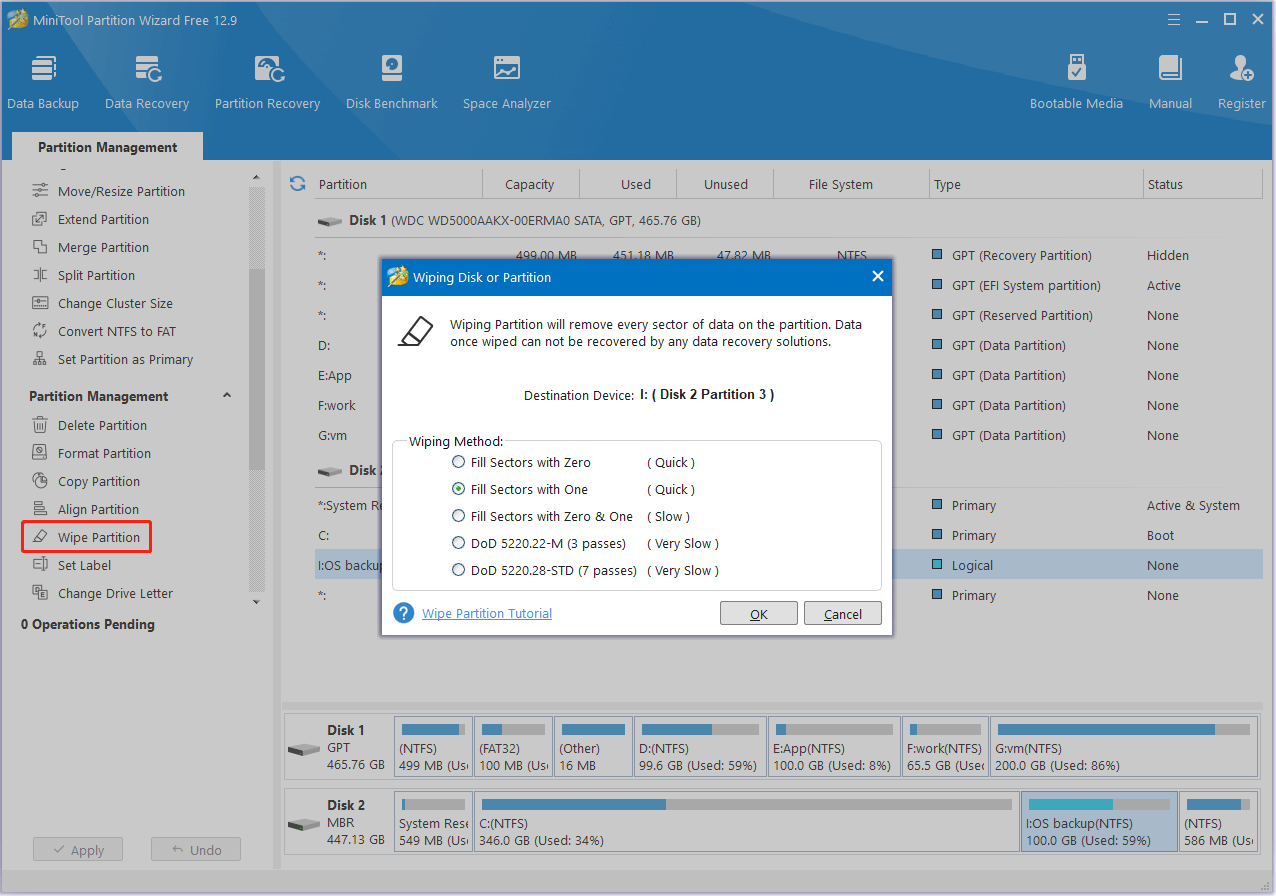Select the C:(NTFS) block in Disk 2 map
Image resolution: width=1276 pixels, height=896 pixels.
coord(747,822)
